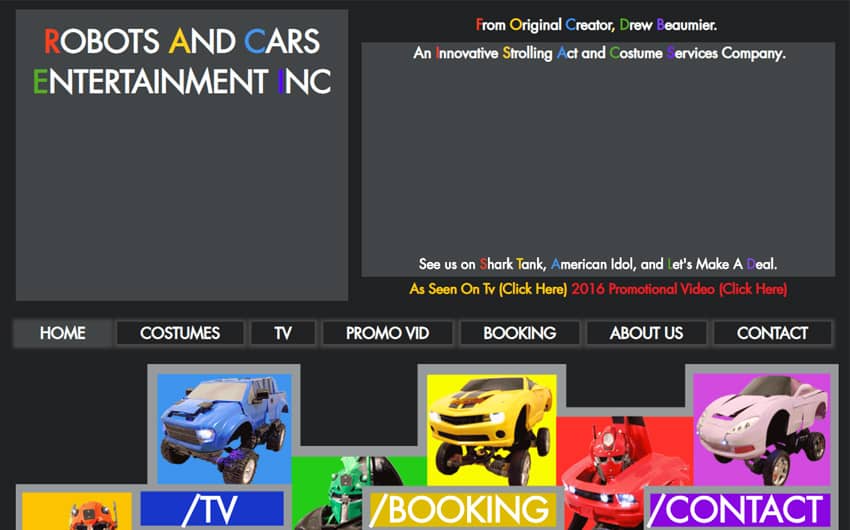The width and height of the screenshot is (850, 530).
Task: Click the yellow /BOOKING banner button
Action: pyautogui.click(x=462, y=510)
